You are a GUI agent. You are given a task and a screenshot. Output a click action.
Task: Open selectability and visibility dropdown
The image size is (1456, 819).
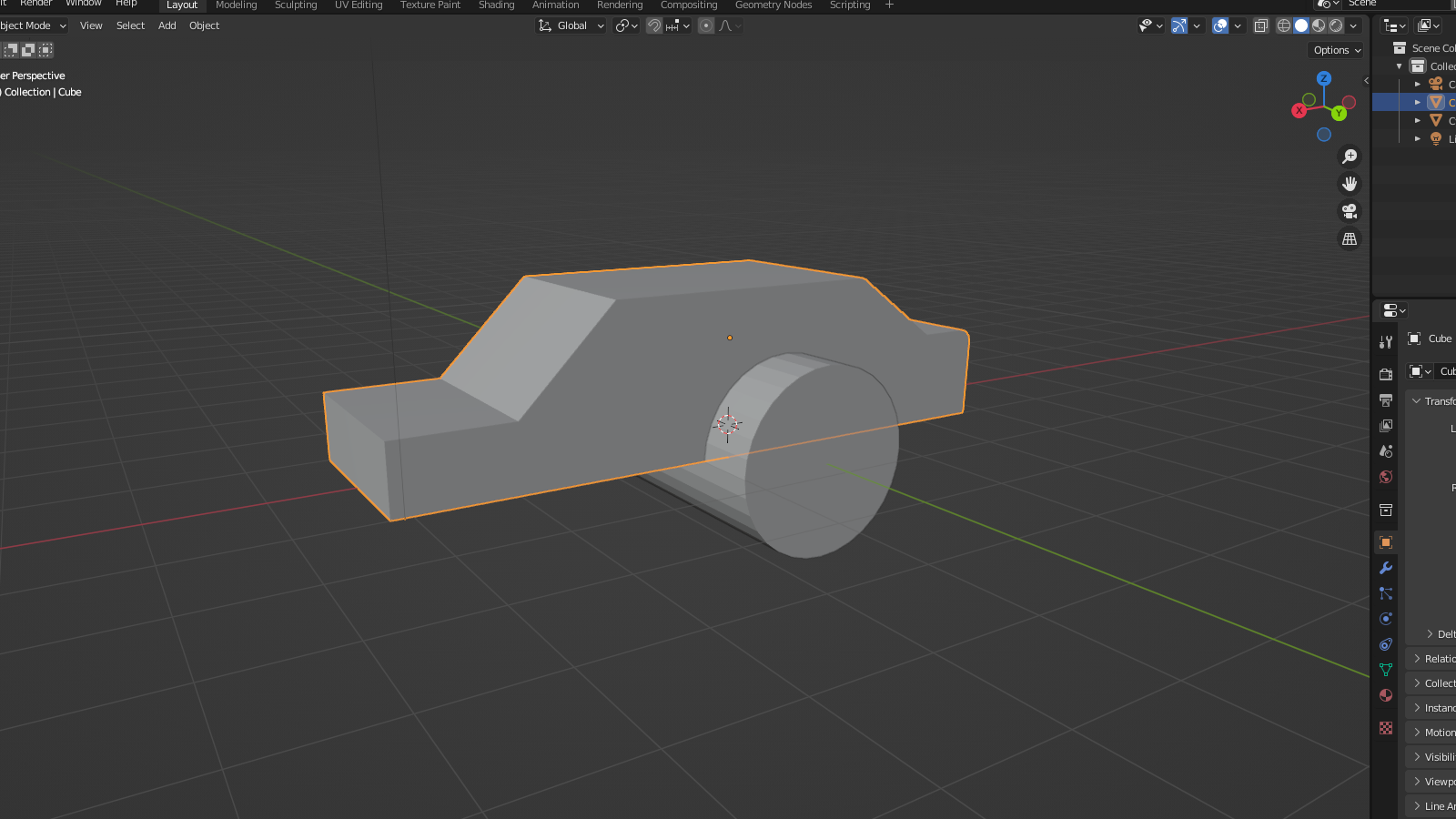(x=1151, y=25)
